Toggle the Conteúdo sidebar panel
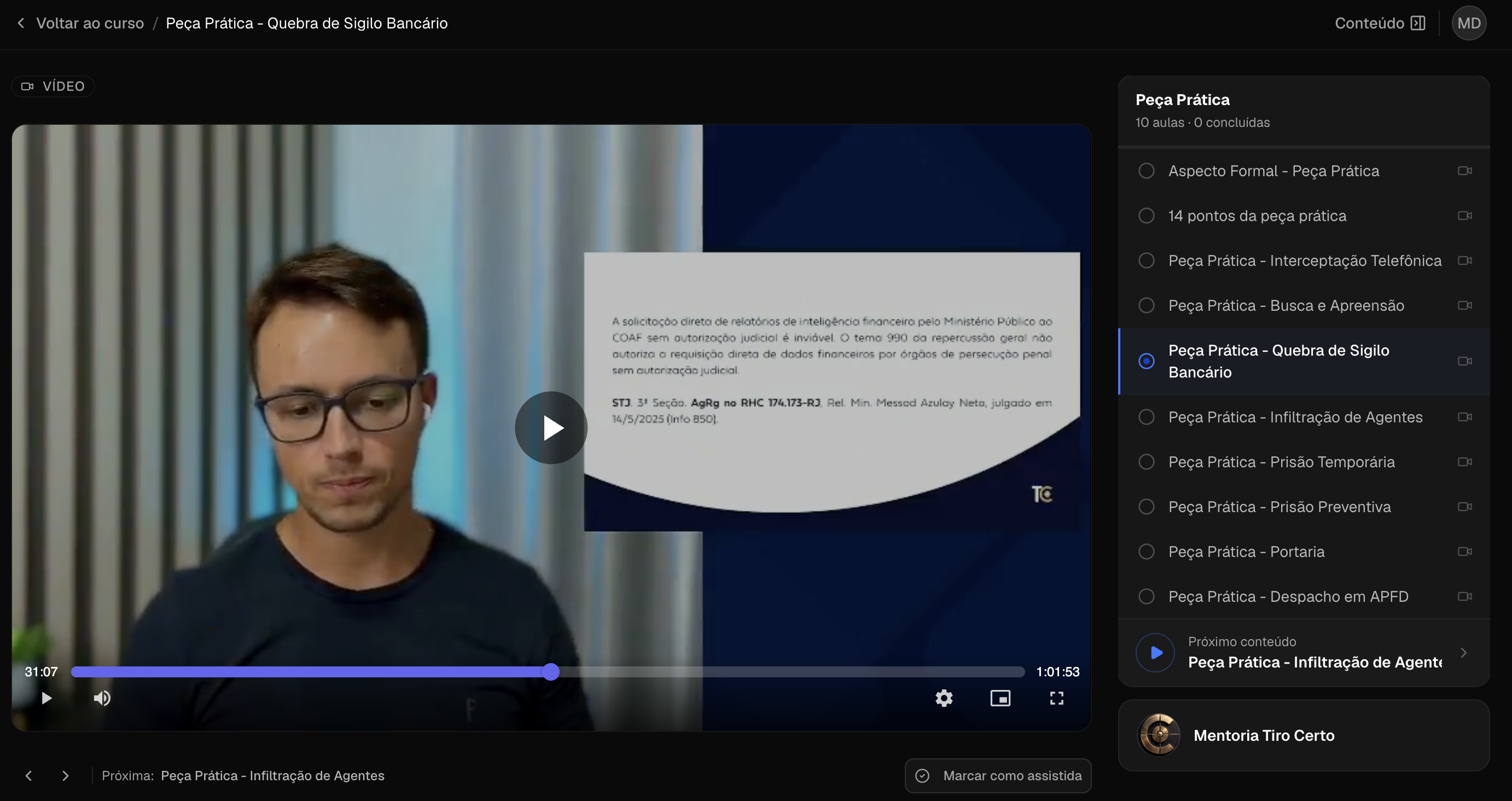 (x=1380, y=23)
